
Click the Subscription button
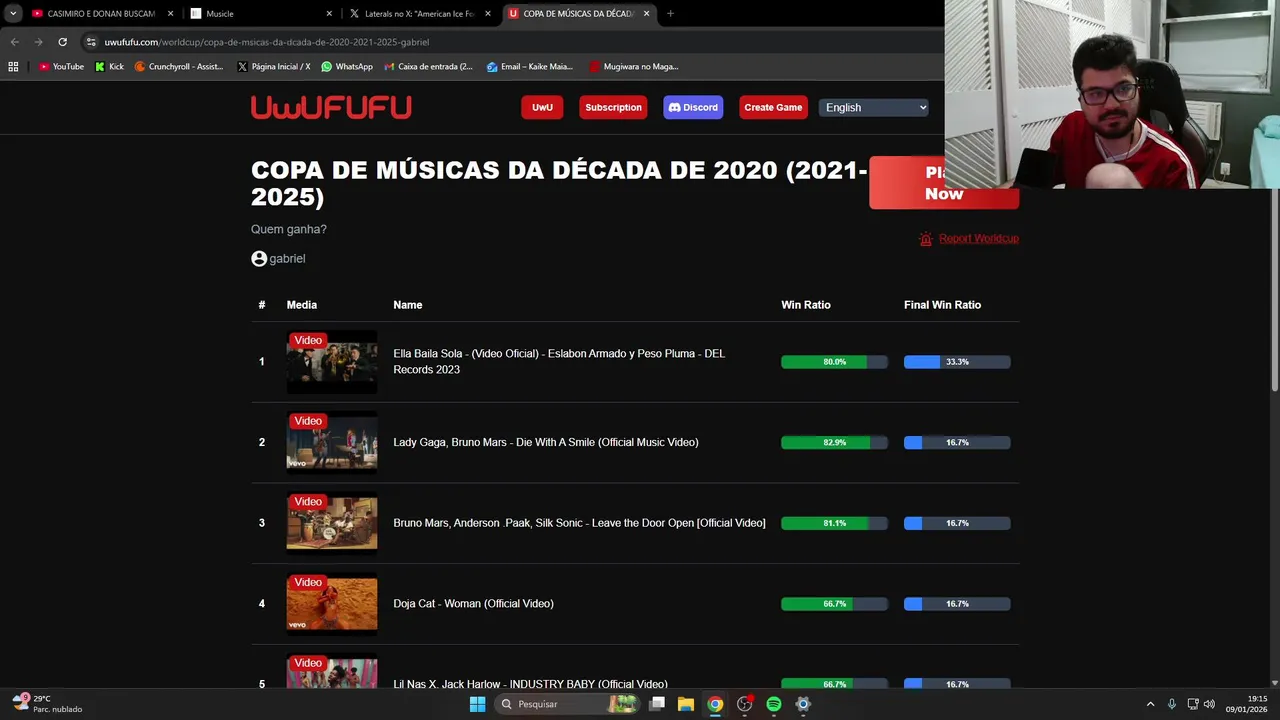coord(613,107)
